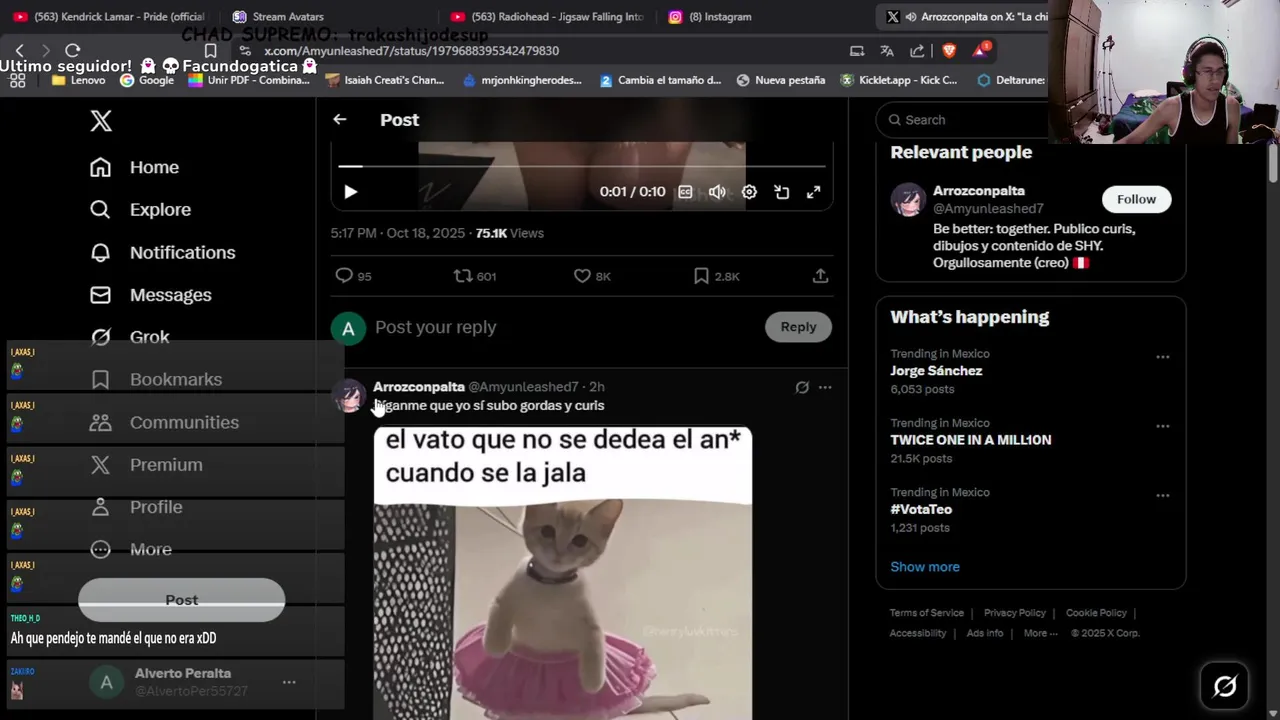The width and height of the screenshot is (1280, 720).
Task: Open browser translate icon
Action: (887, 50)
